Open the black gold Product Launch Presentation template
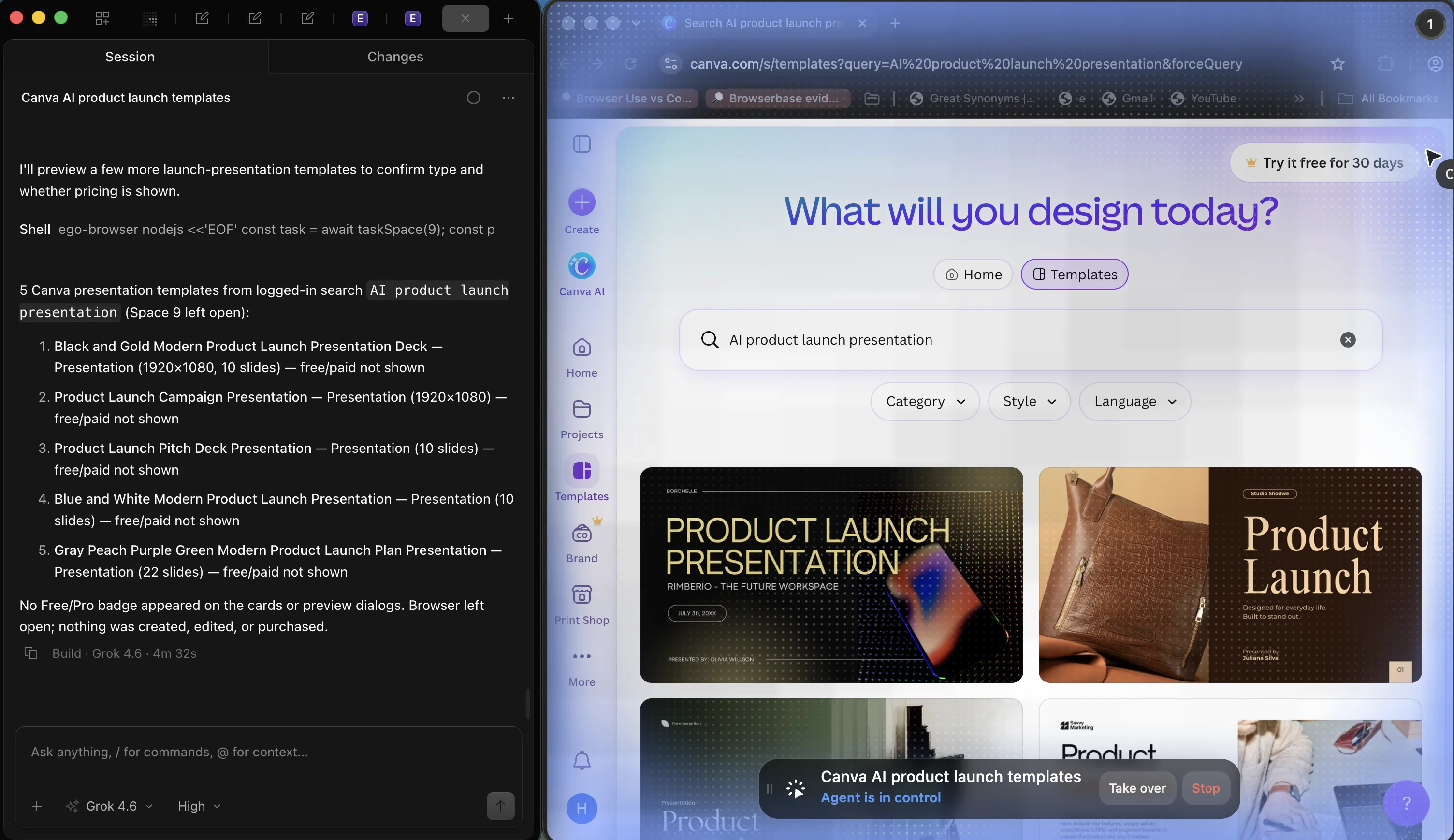 (831, 575)
